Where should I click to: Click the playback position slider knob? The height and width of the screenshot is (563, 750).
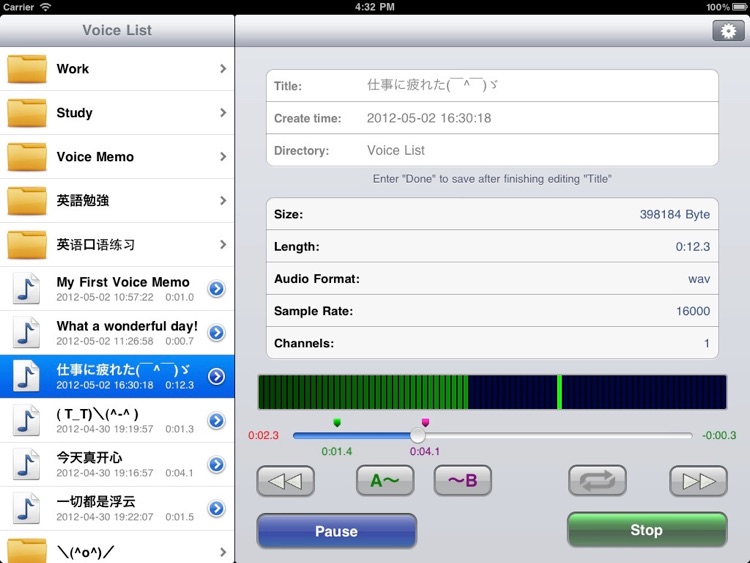(x=418, y=435)
